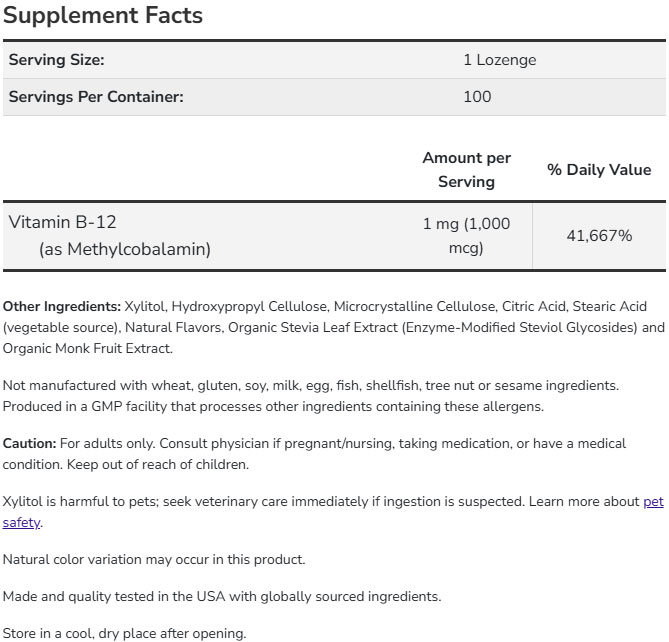Click the Made and quality tested sentence

pos(221,596)
